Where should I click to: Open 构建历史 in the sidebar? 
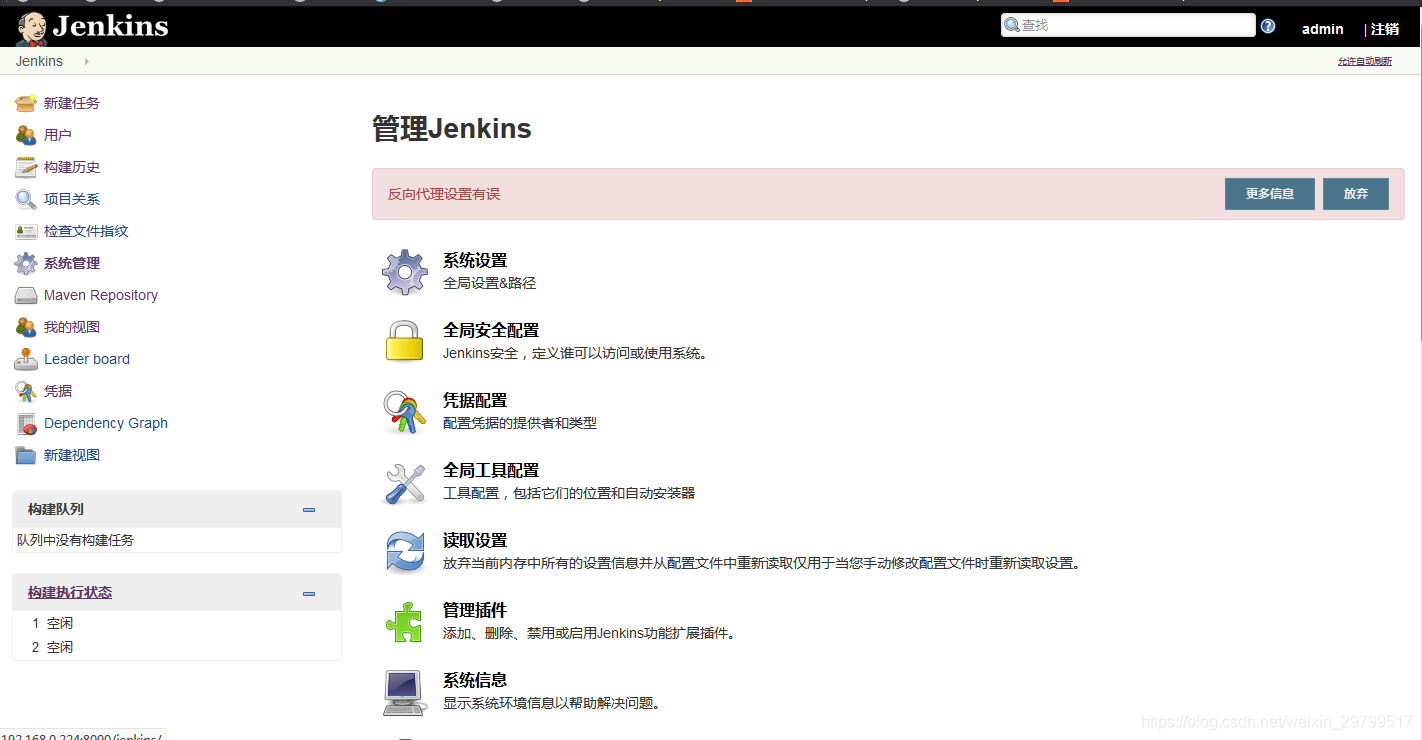pyautogui.click(x=72, y=167)
